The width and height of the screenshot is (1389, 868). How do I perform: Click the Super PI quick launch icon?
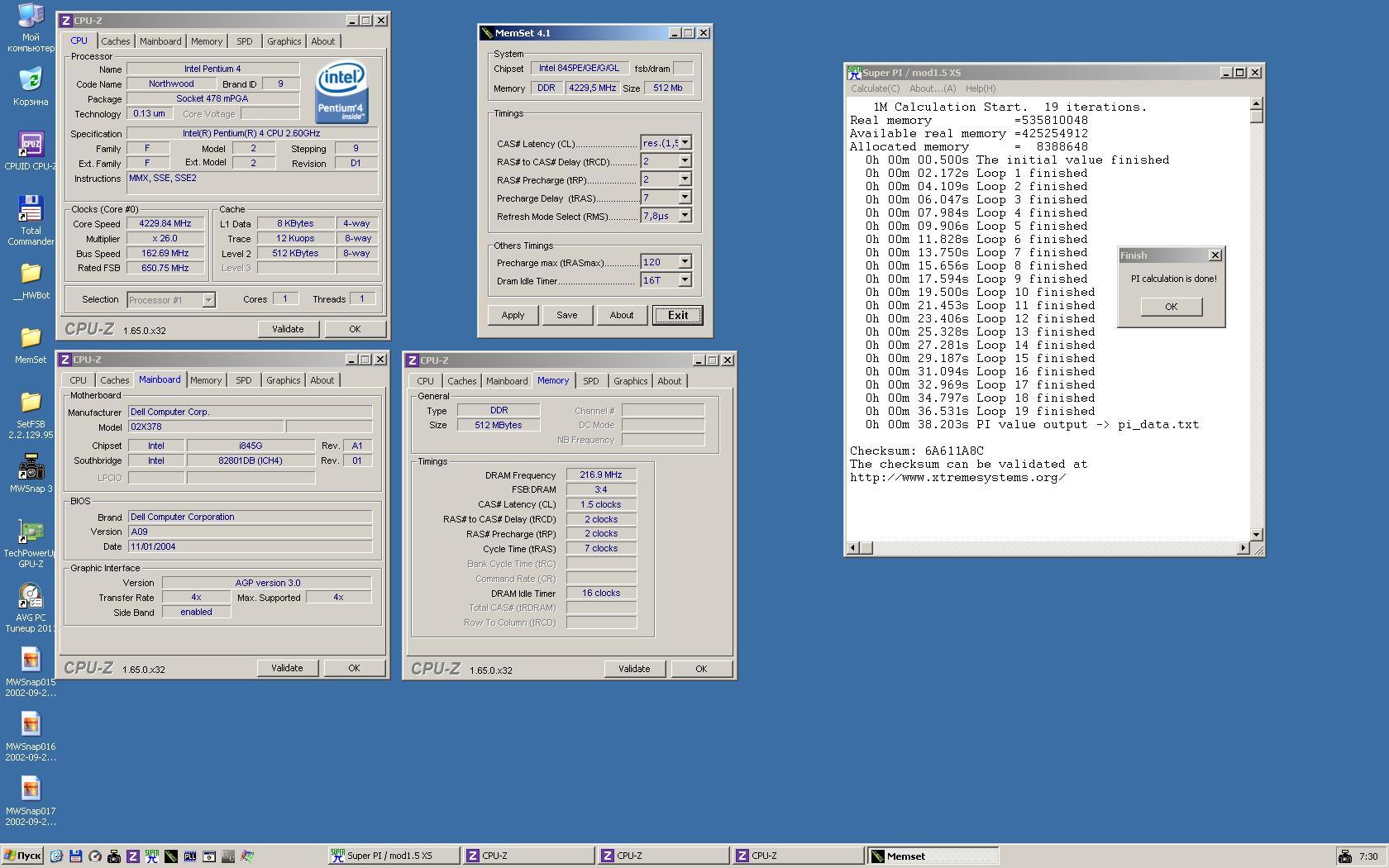151,856
